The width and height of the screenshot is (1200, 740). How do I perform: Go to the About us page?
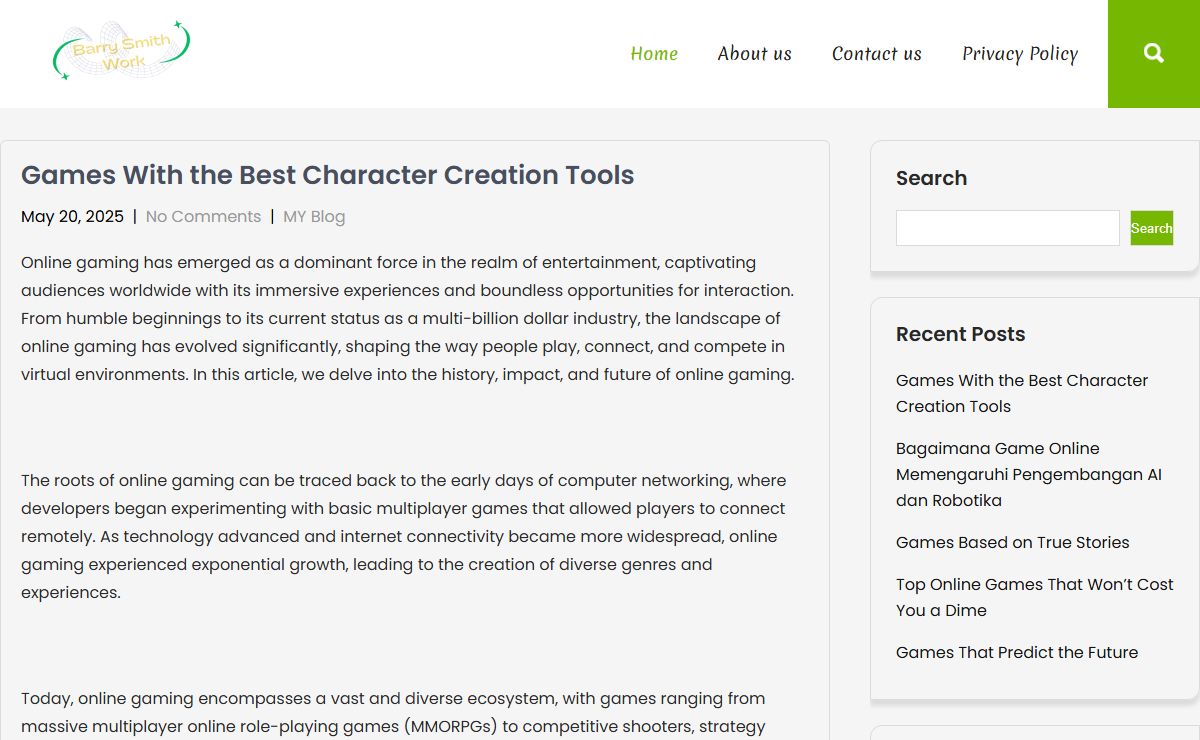click(754, 54)
